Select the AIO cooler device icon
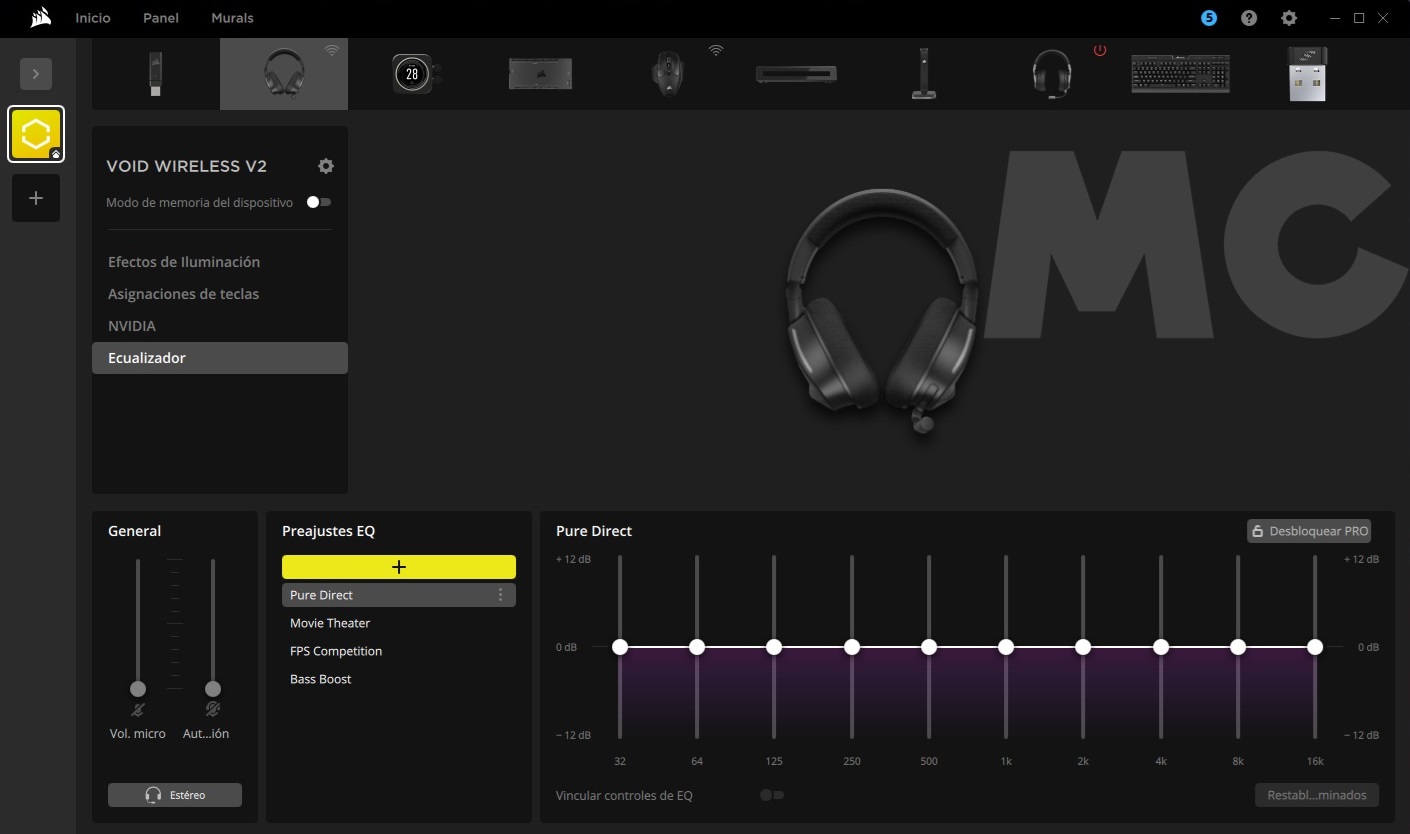 point(414,74)
